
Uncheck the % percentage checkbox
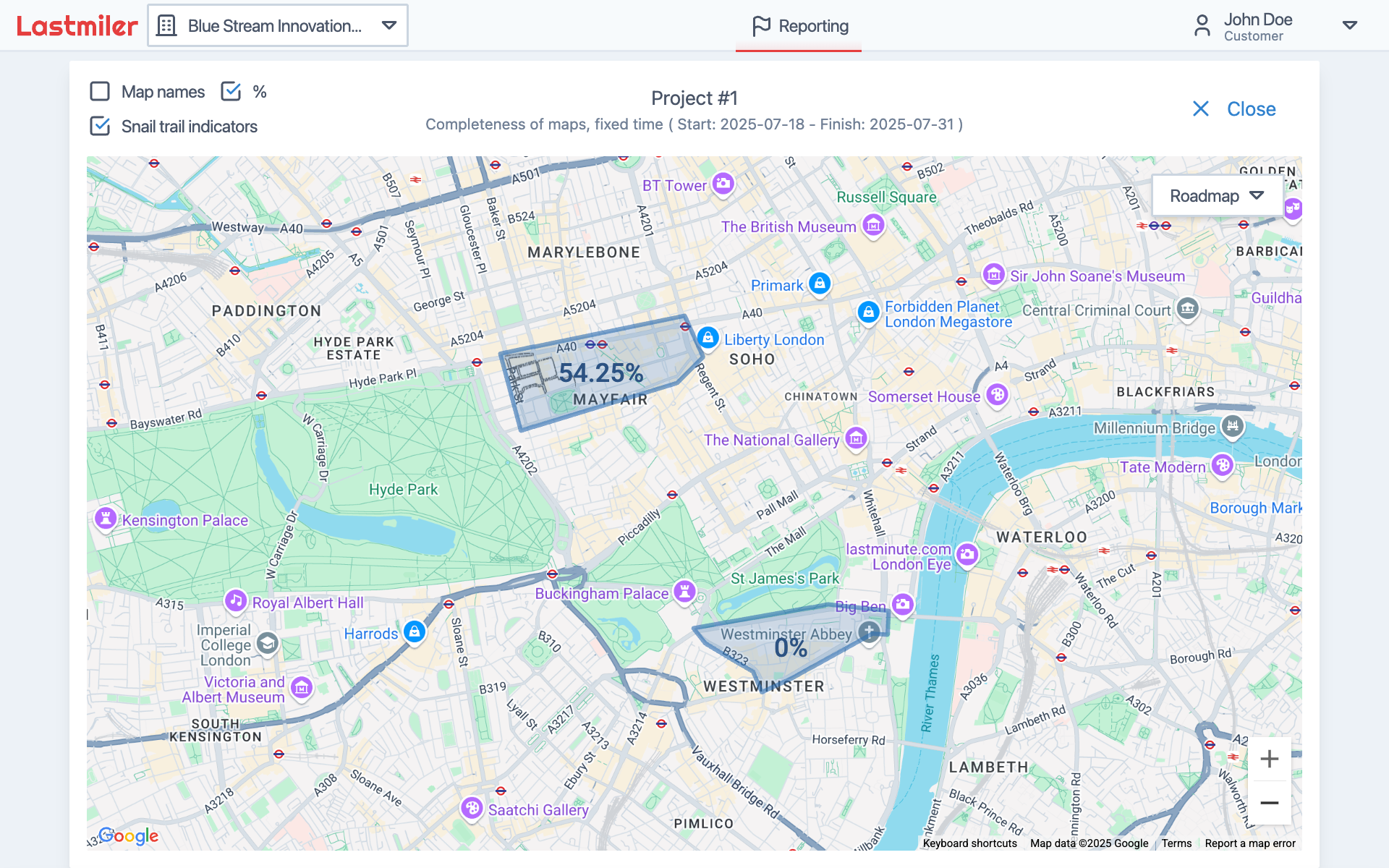(231, 91)
